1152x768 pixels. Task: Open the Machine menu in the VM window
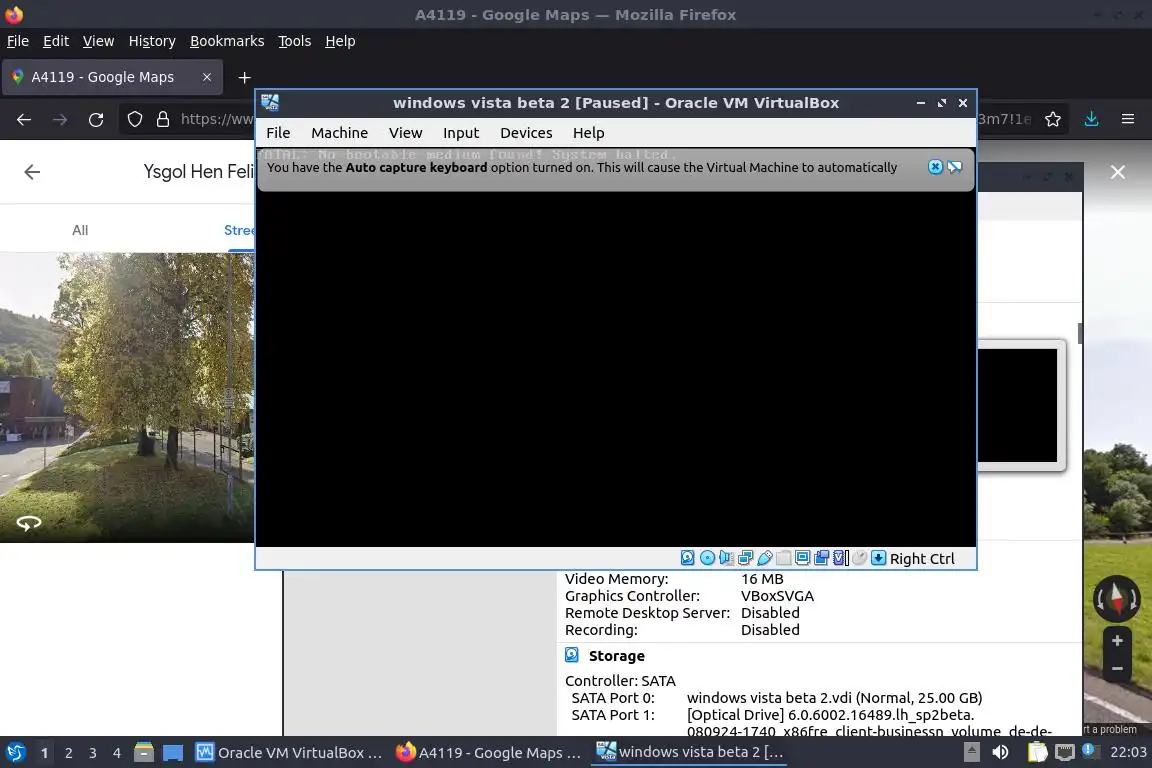coord(339,133)
